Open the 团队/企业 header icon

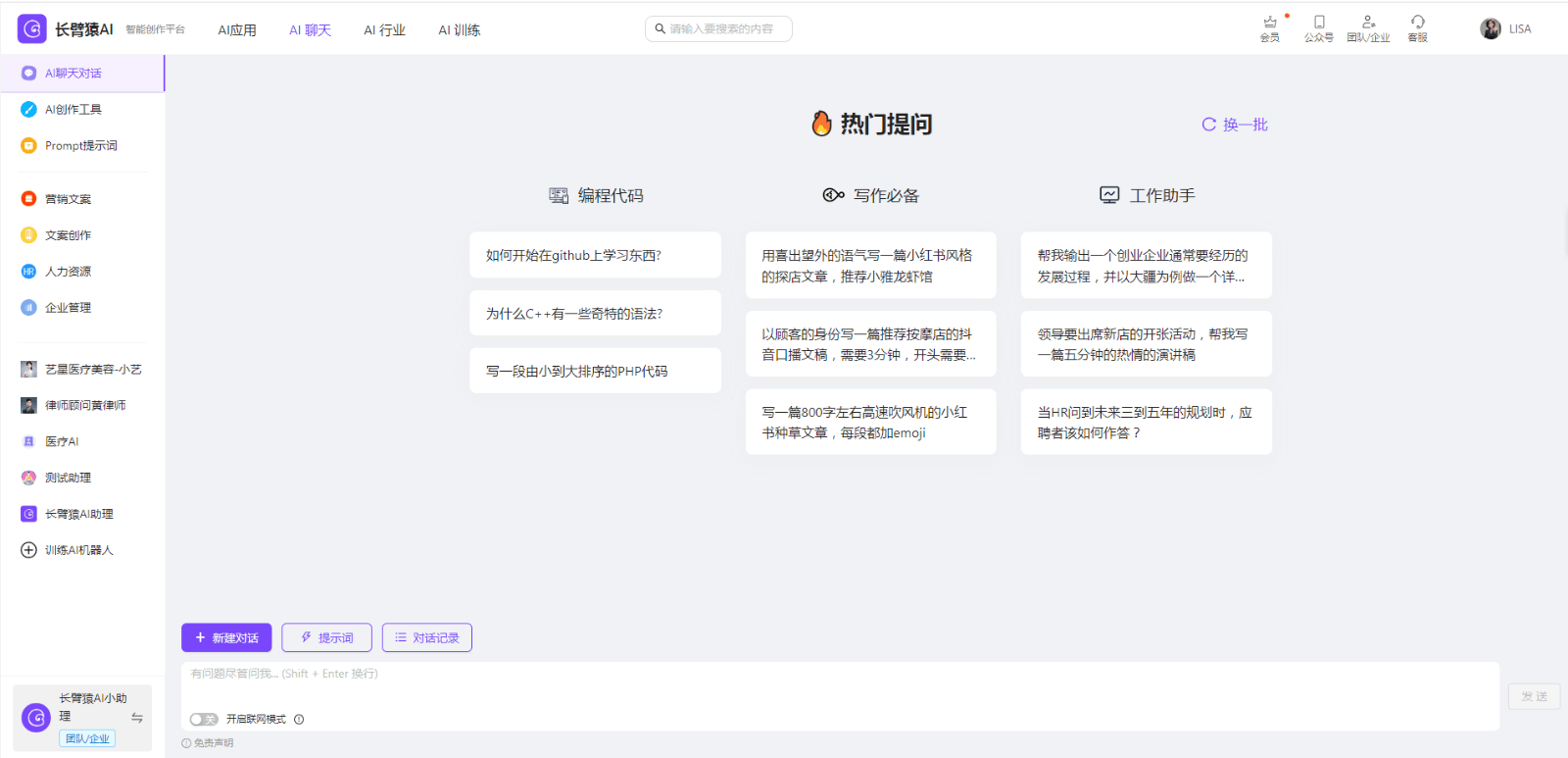click(1369, 22)
